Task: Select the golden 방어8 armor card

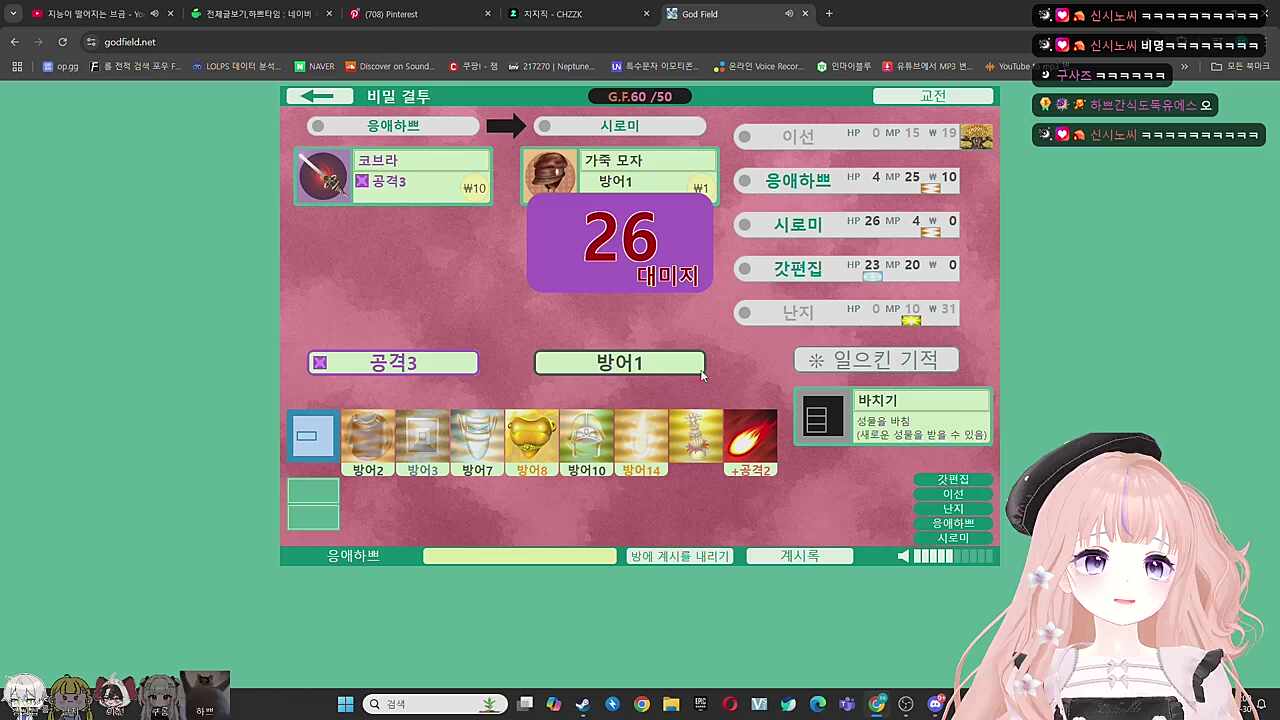Action: 532,443
